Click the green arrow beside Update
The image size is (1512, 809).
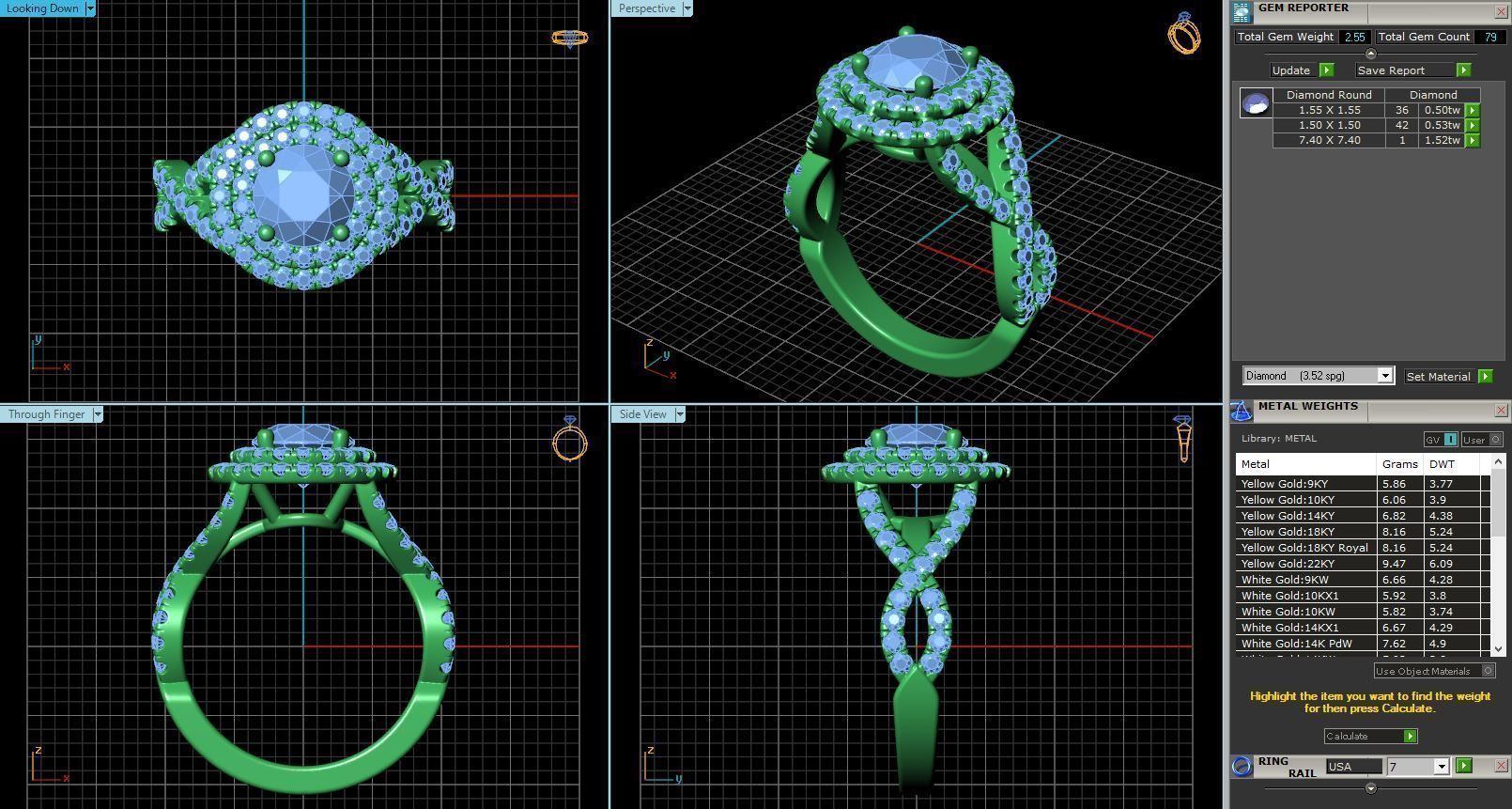1326,70
